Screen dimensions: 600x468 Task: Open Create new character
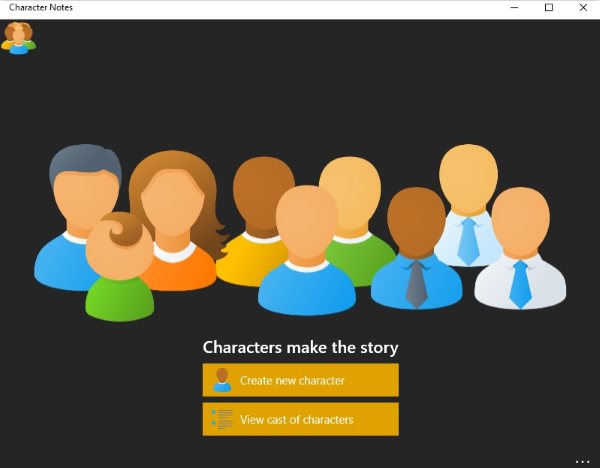pyautogui.click(x=301, y=380)
